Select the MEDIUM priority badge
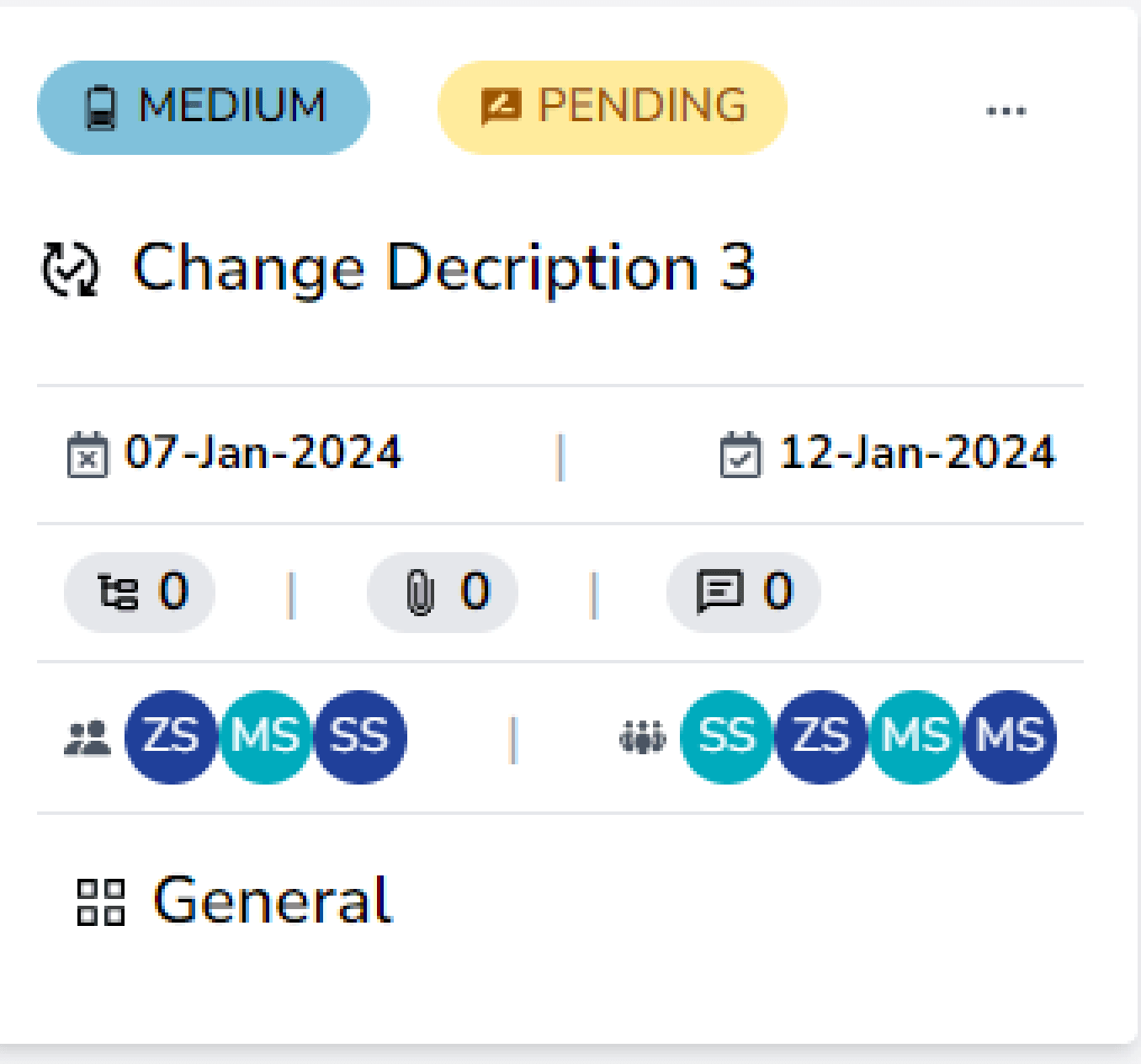Image resolution: width=1141 pixels, height=1064 pixels. [x=202, y=107]
